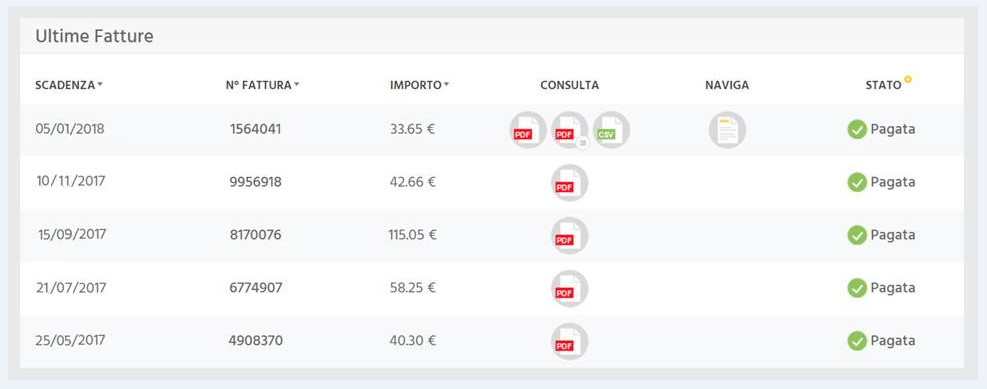Click the 115.05 € amount cell
987x389 pixels.
click(412, 235)
